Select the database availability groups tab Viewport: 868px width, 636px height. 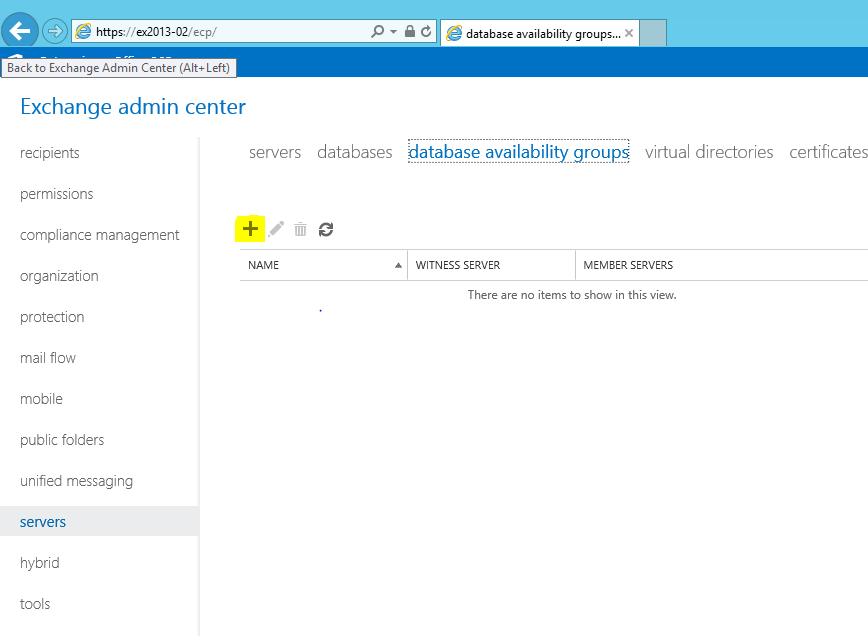519,152
